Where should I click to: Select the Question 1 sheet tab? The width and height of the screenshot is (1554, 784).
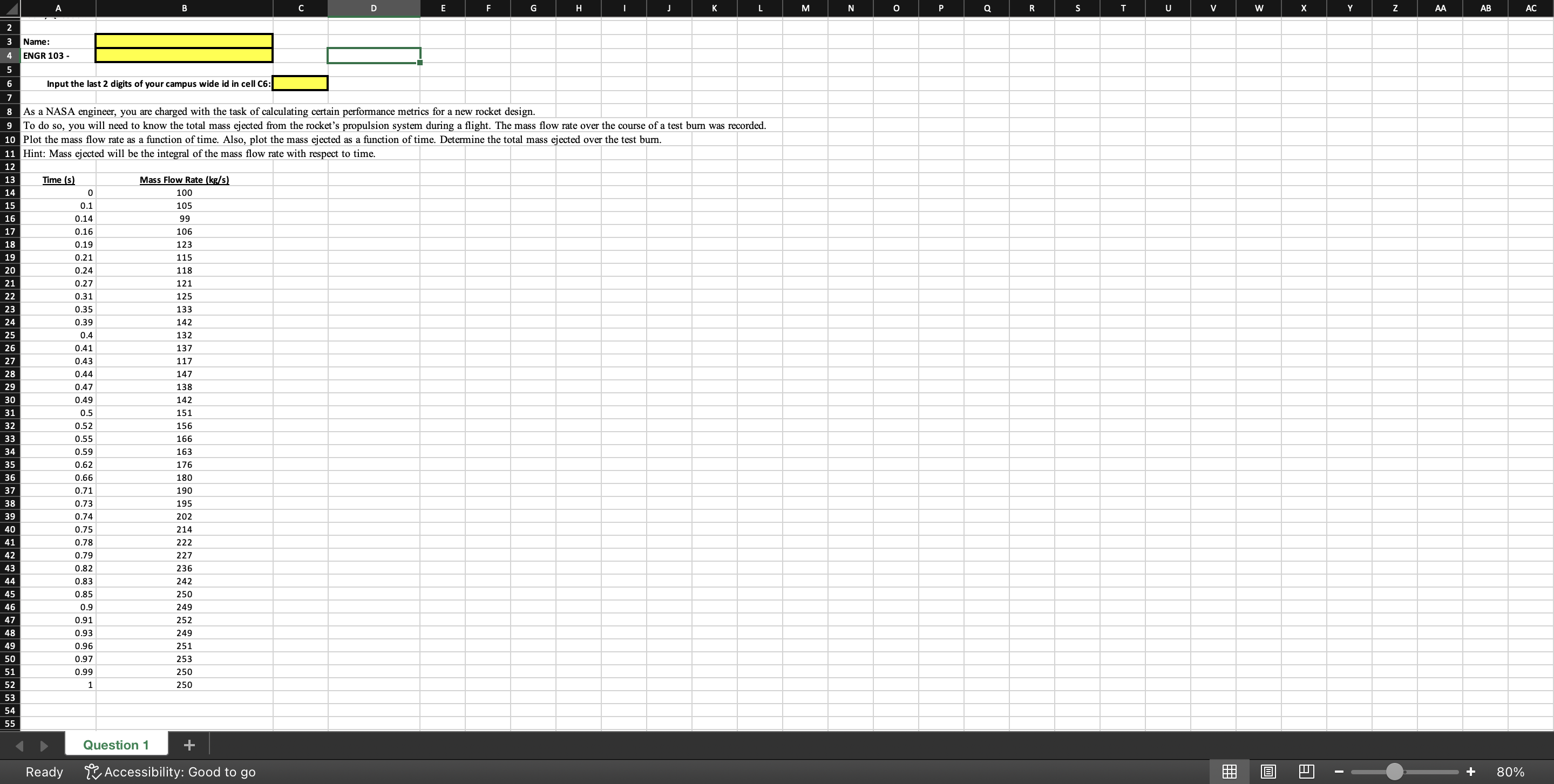pos(116,745)
